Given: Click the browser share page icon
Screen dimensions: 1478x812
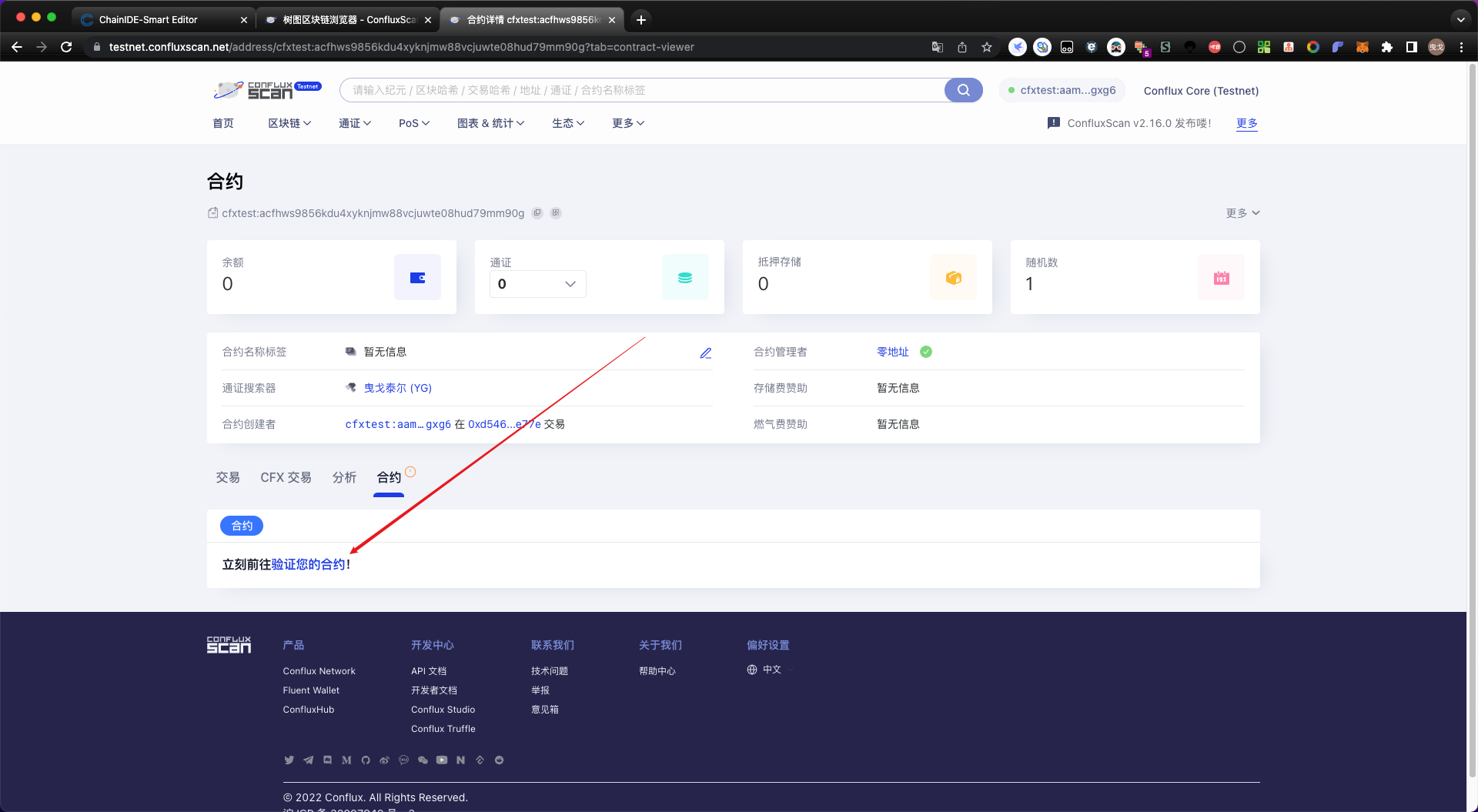Looking at the screenshot, I should [x=962, y=47].
